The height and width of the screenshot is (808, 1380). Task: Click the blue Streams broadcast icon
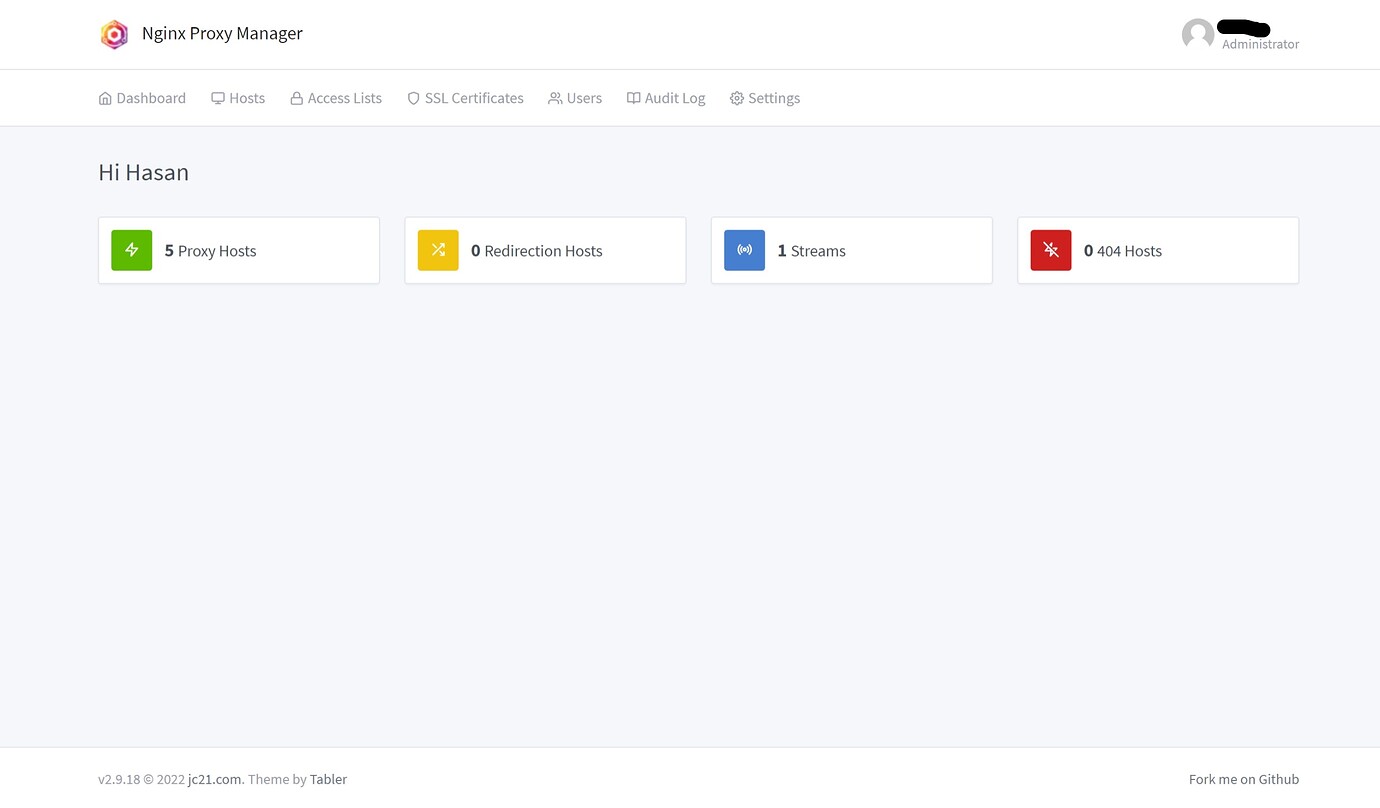744,250
